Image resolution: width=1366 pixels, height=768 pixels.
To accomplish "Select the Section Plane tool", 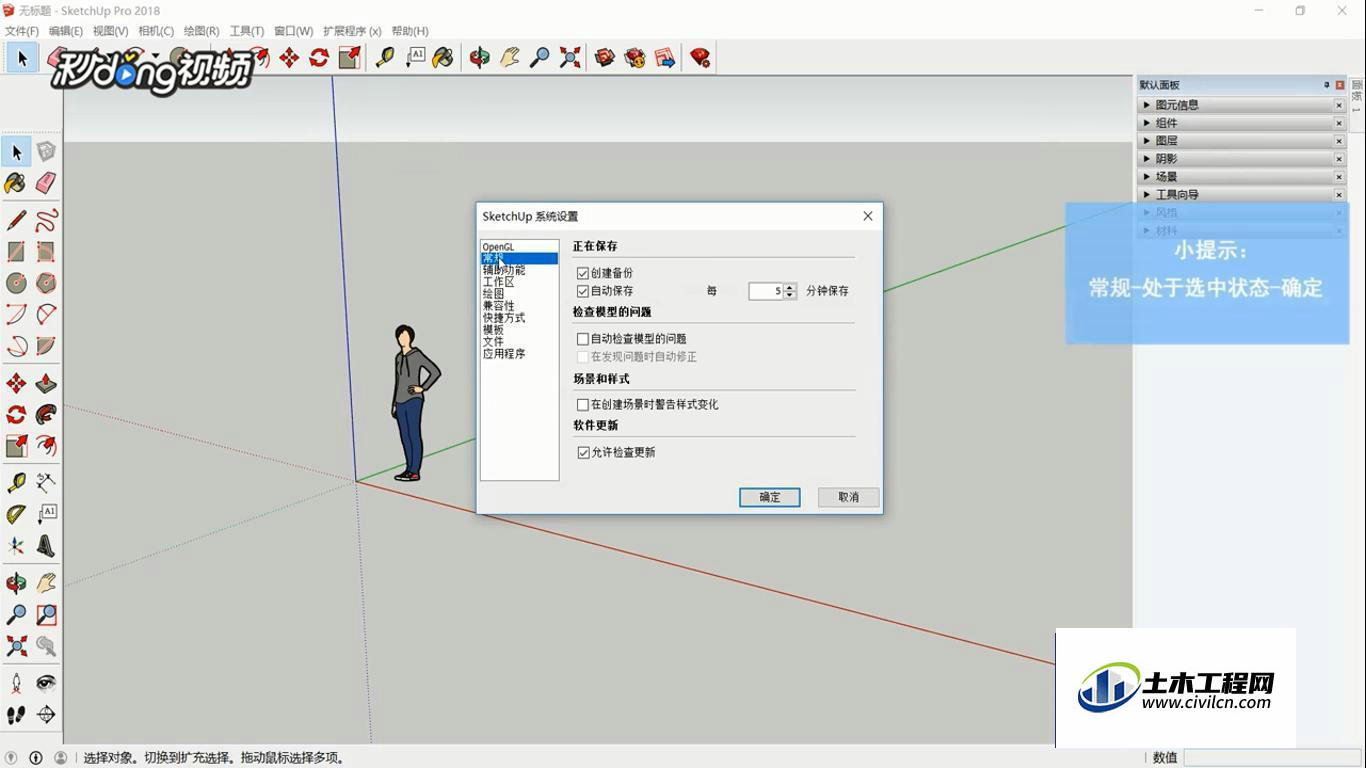I will click(x=46, y=715).
